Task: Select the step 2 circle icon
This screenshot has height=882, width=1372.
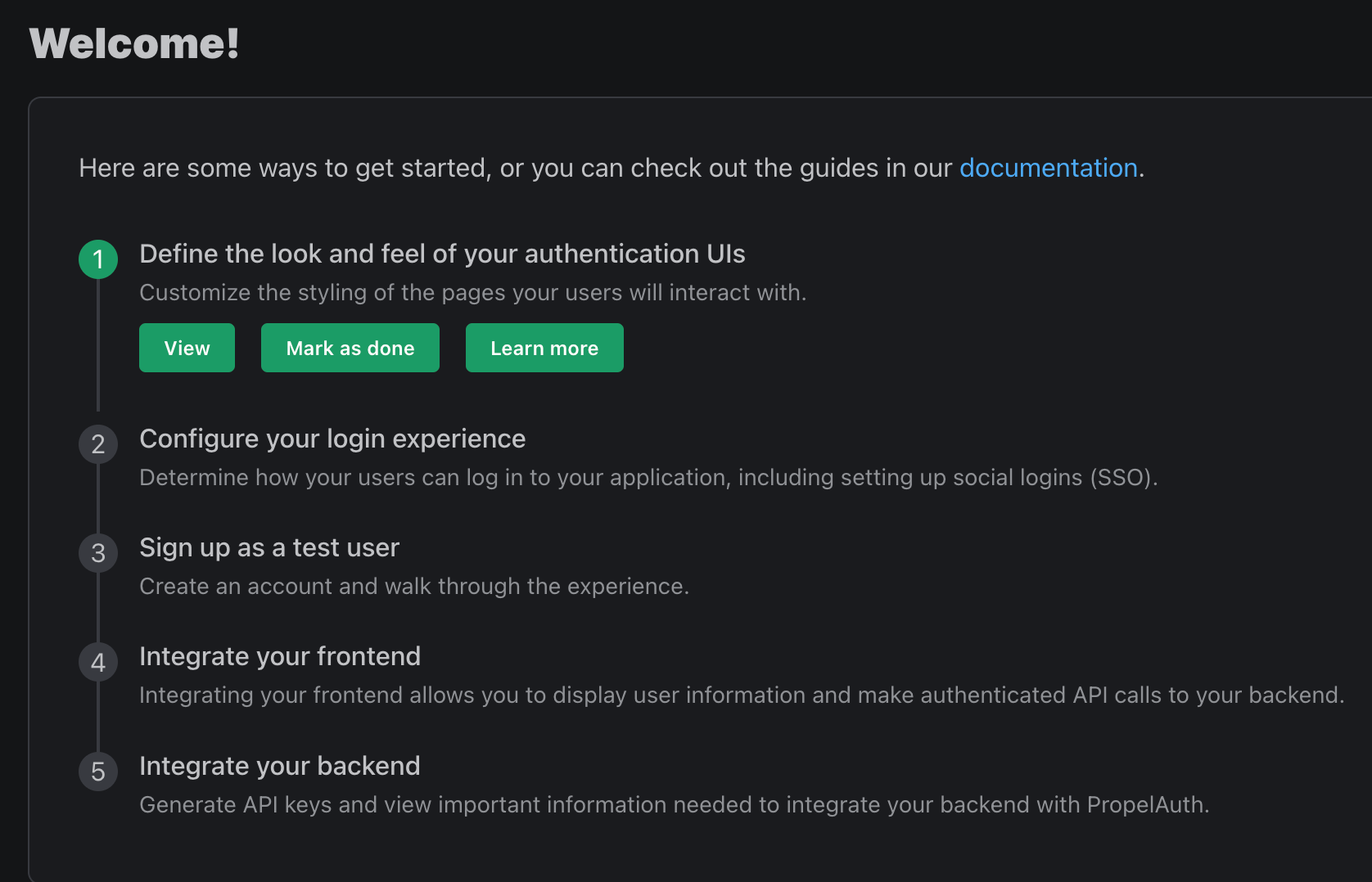Action: (98, 444)
